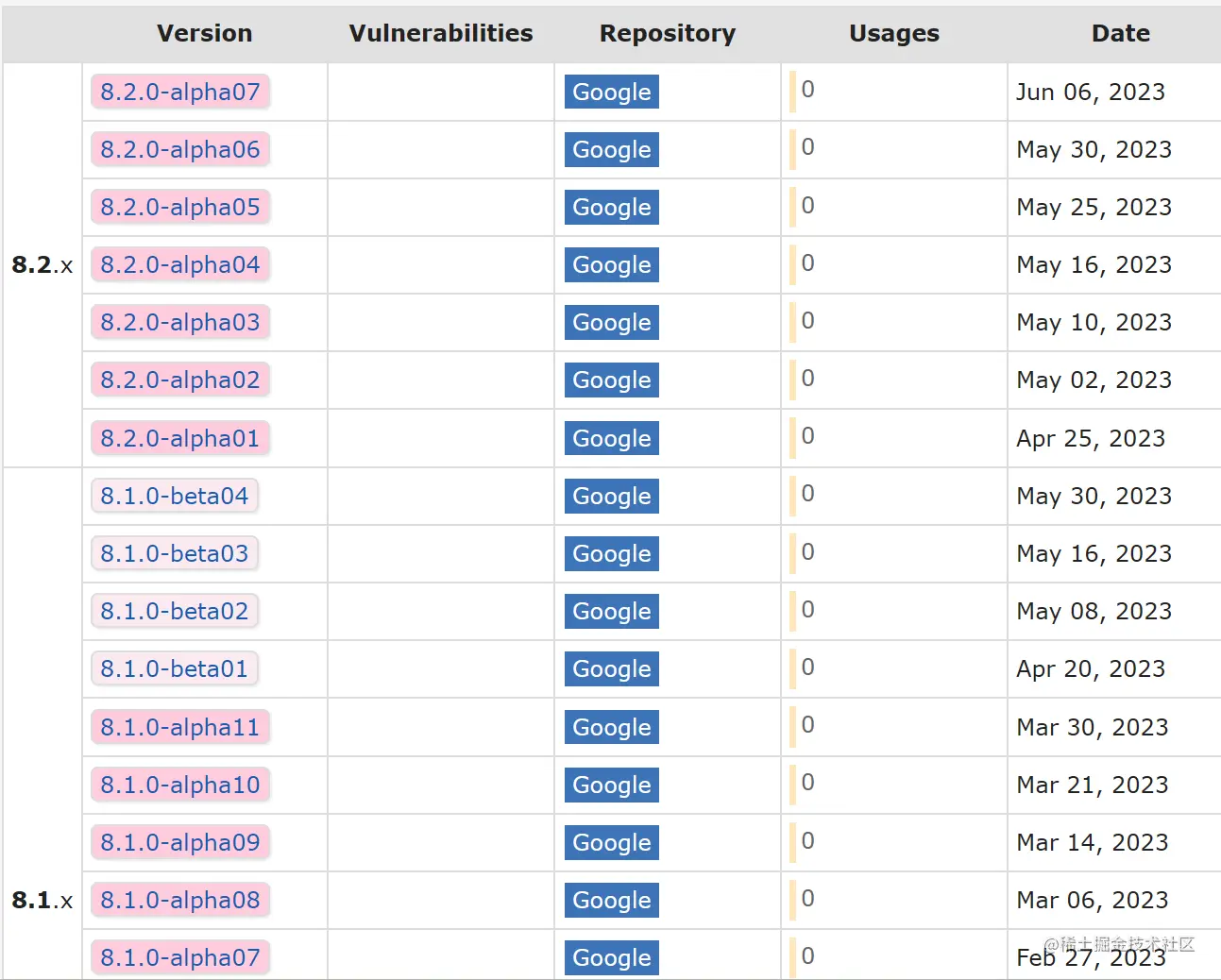Click usages count 0 for 8.1.0-beta04
This screenshot has height=980, width=1221.
click(807, 494)
